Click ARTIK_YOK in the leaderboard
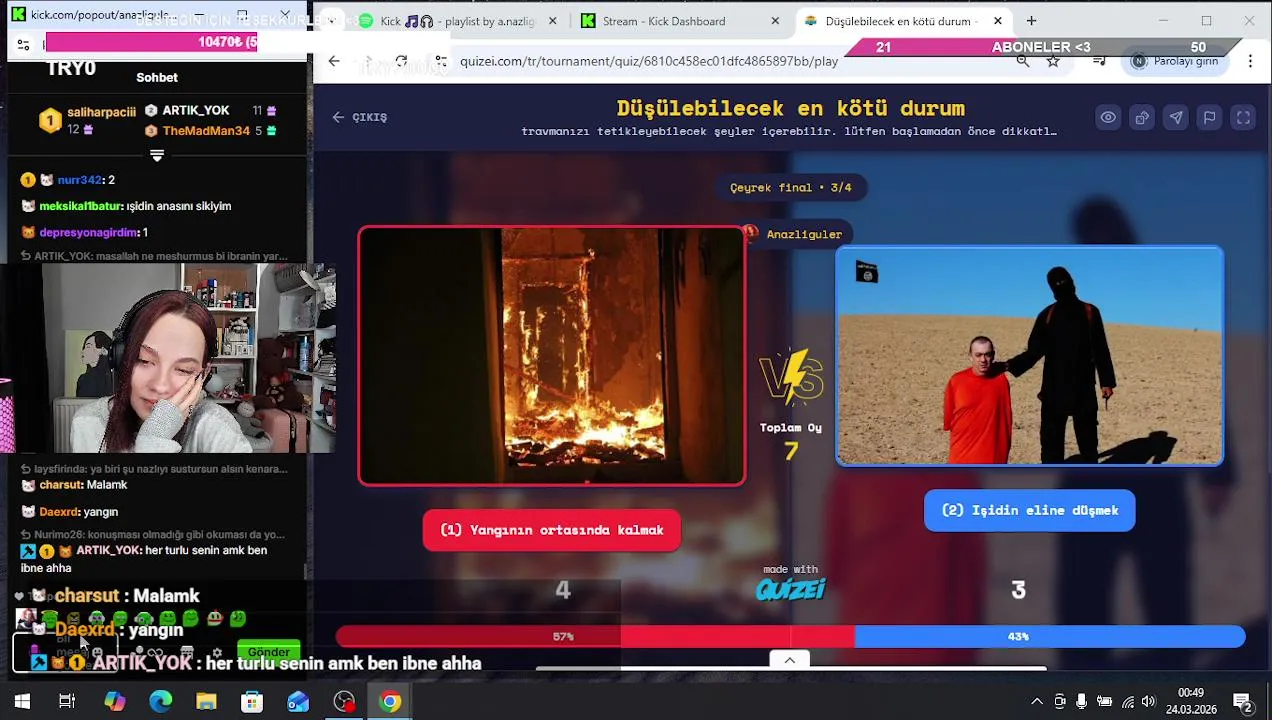Image resolution: width=1272 pixels, height=720 pixels. (196, 110)
